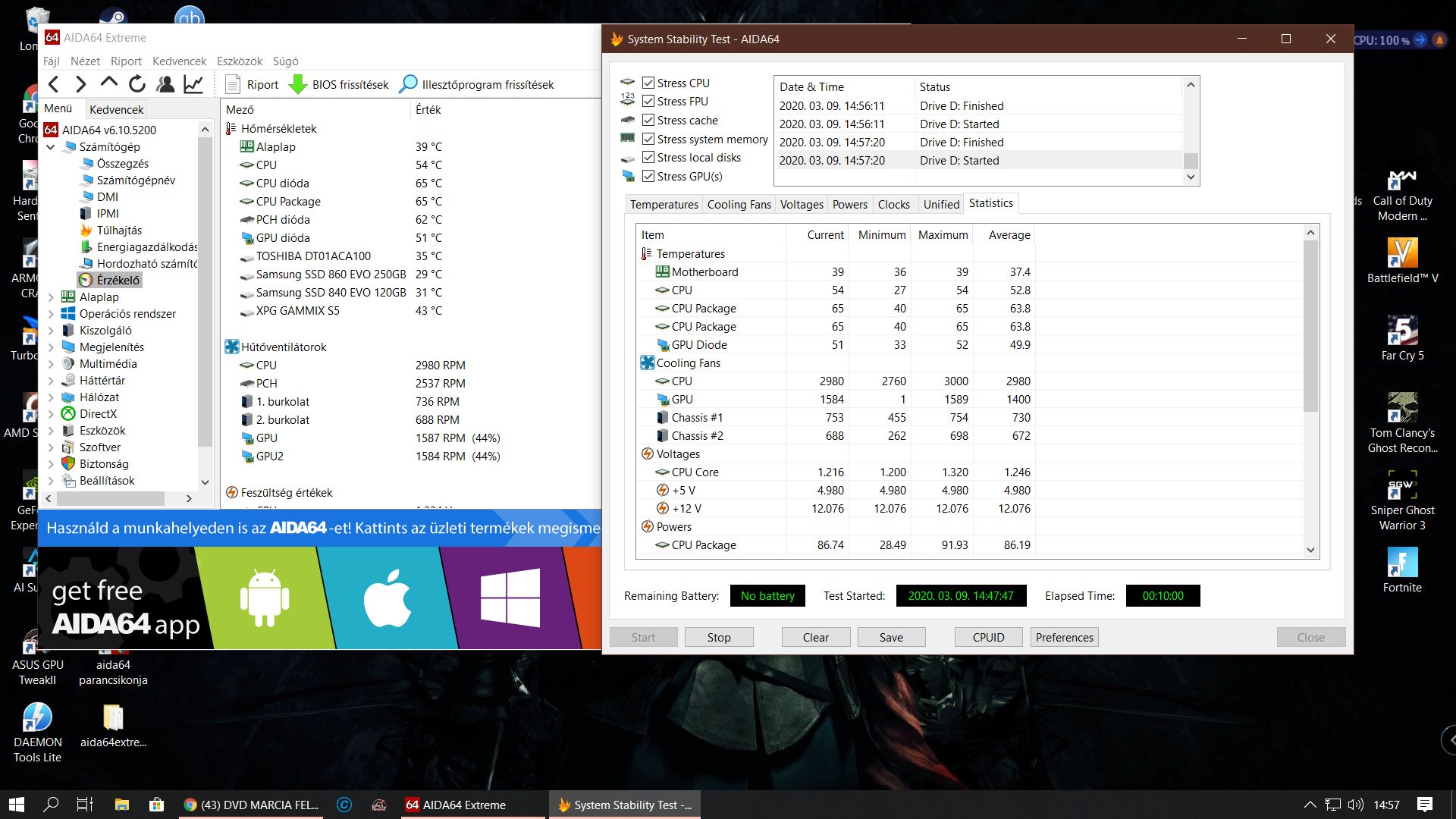Toggle the Stress FPU checkbox
This screenshot has height=819, width=1456.
(648, 101)
